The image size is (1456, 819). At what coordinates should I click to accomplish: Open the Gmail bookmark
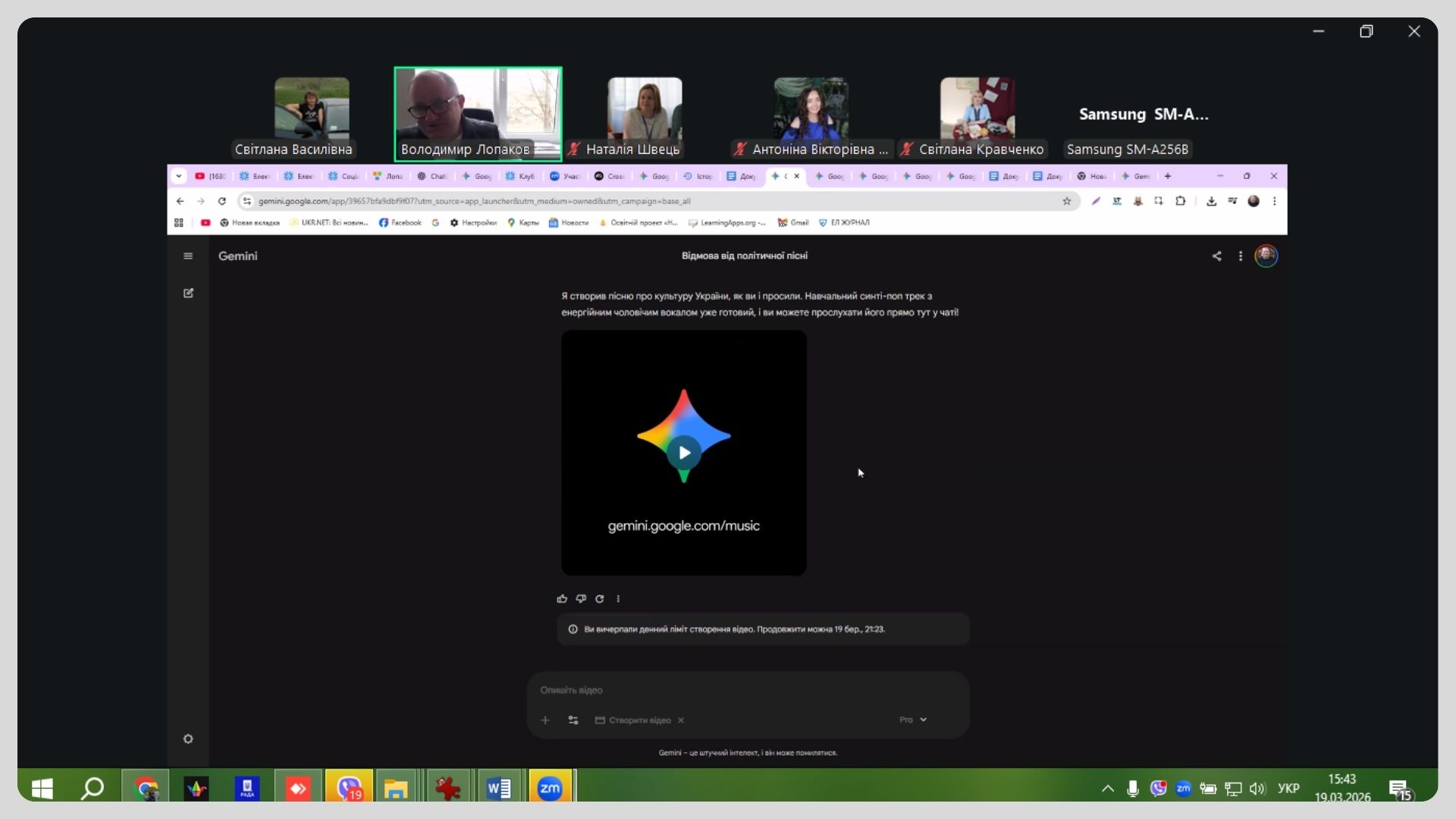tap(793, 223)
